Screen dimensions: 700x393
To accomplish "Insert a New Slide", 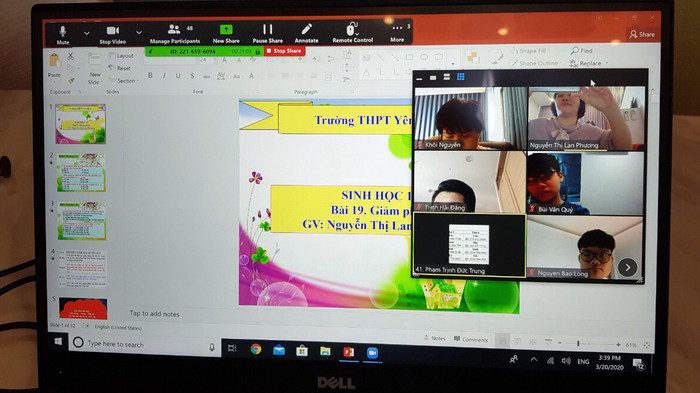I will coord(94,69).
